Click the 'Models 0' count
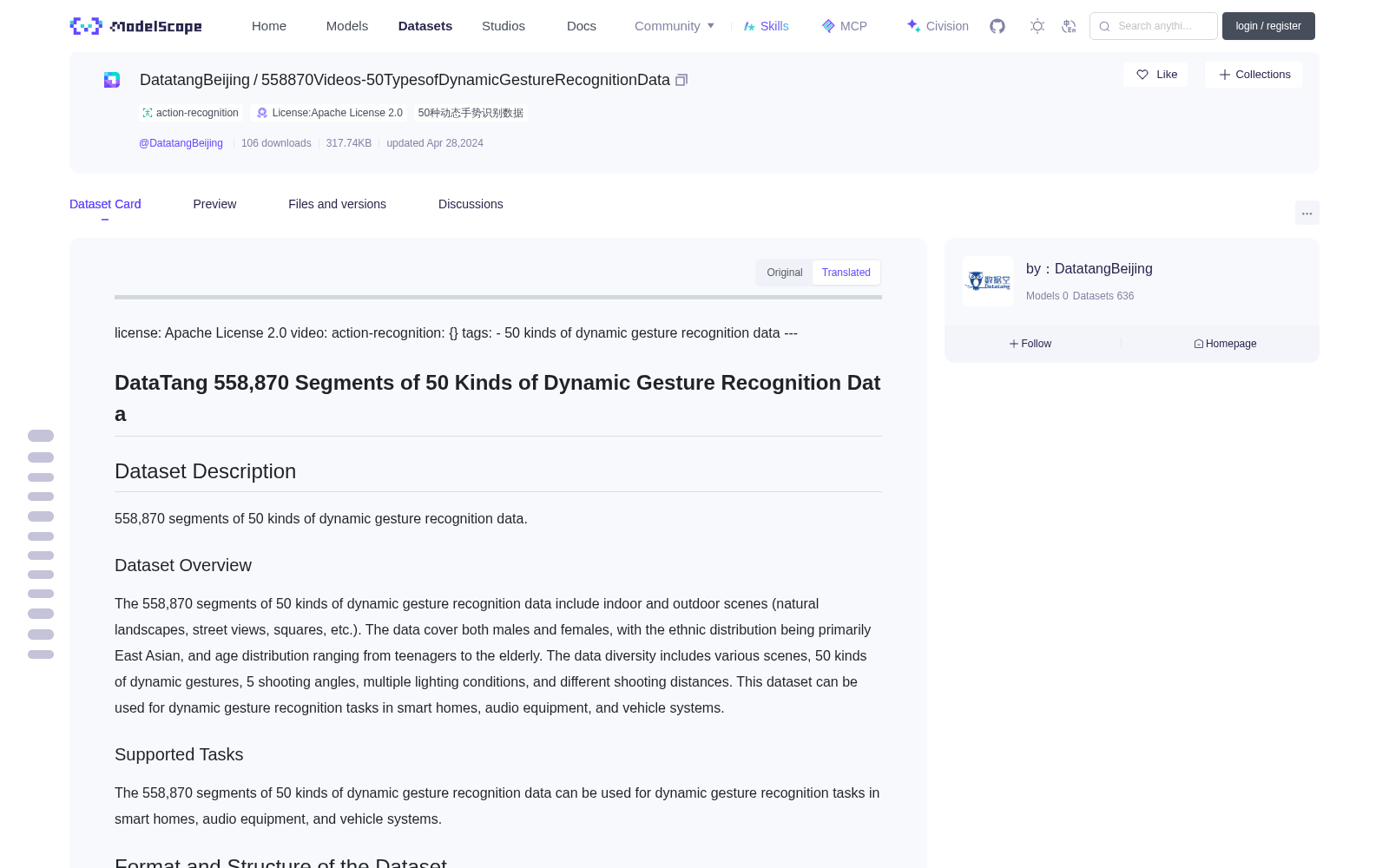 (x=1047, y=296)
